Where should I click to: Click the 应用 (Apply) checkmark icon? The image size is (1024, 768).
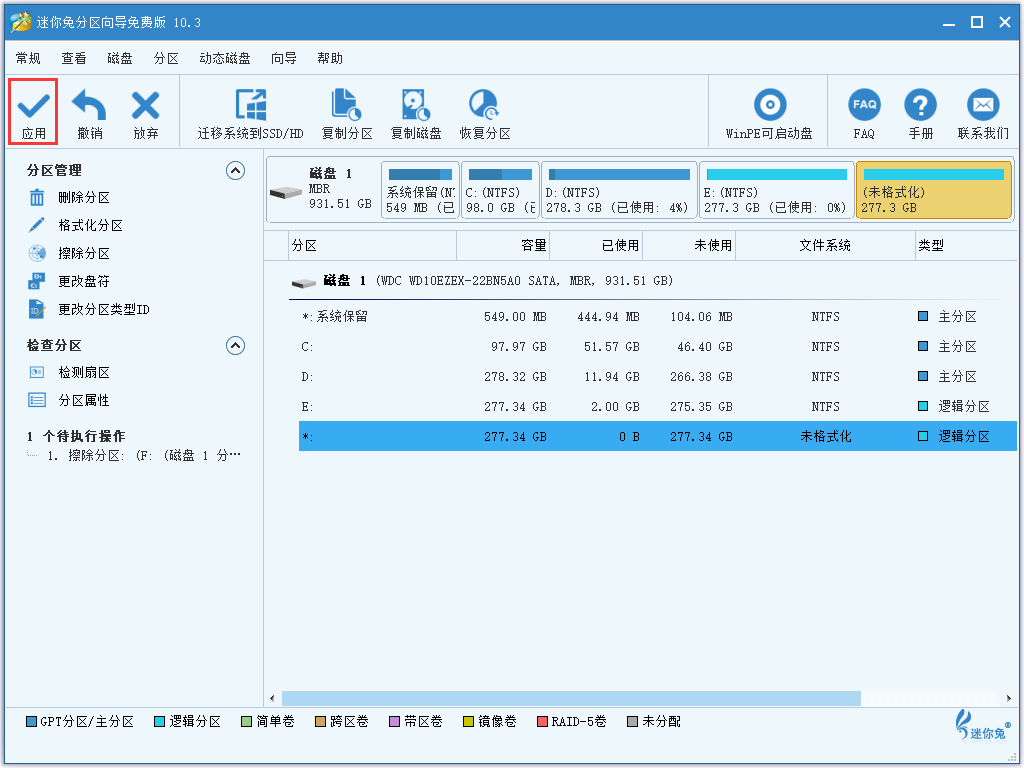[x=33, y=104]
